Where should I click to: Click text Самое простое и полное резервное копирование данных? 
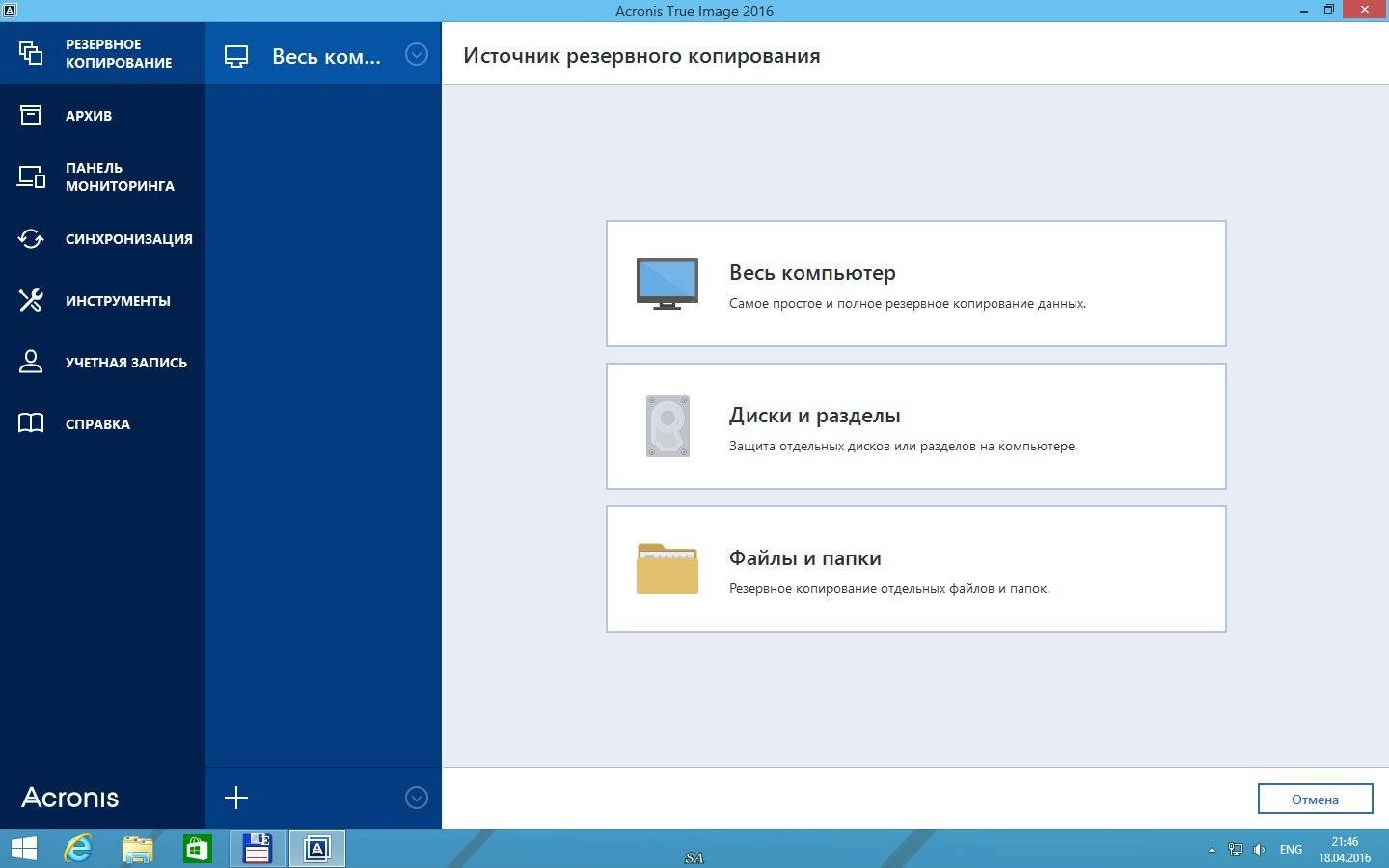(908, 303)
